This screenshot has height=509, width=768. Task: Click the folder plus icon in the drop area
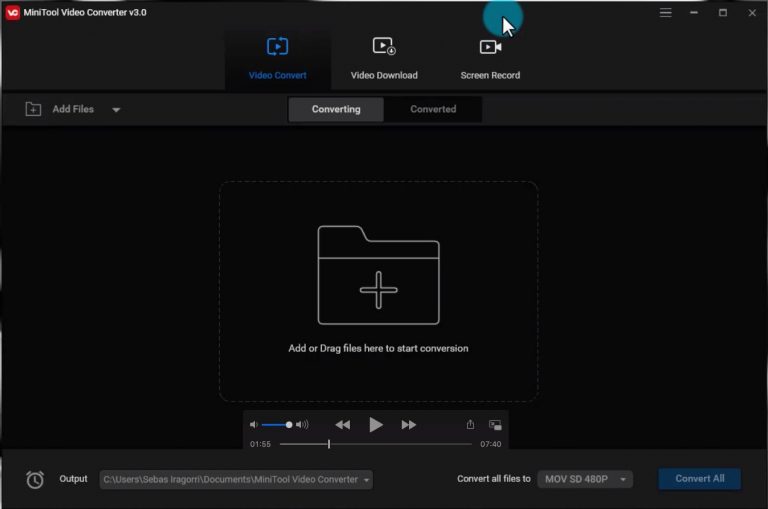coord(379,275)
